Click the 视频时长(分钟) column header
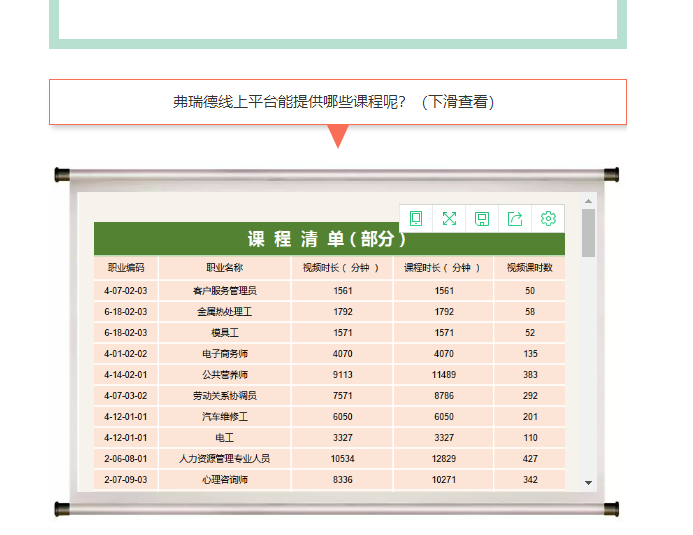693x535 pixels. [342, 268]
